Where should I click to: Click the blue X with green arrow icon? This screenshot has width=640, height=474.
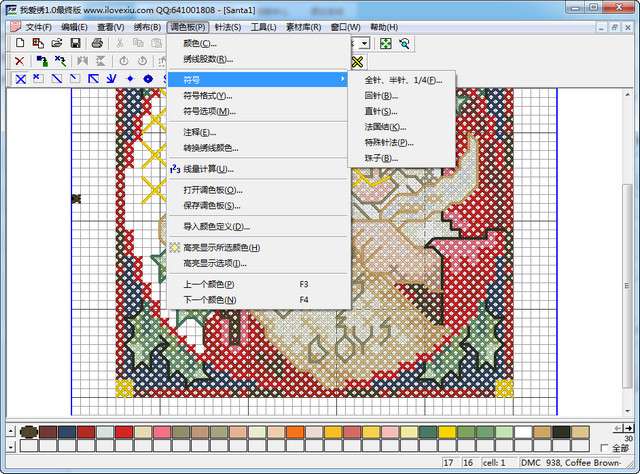[60, 61]
